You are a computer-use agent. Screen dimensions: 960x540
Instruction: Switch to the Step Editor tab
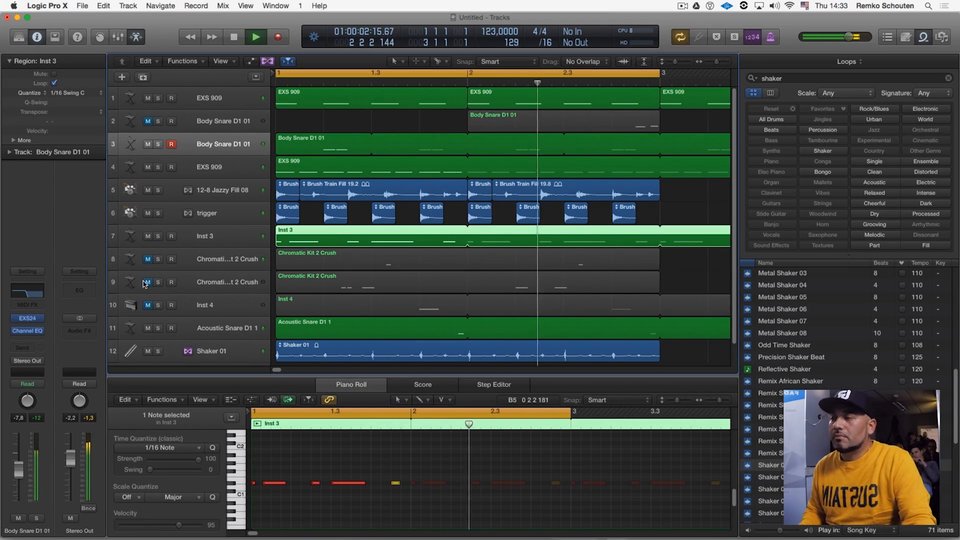493,384
